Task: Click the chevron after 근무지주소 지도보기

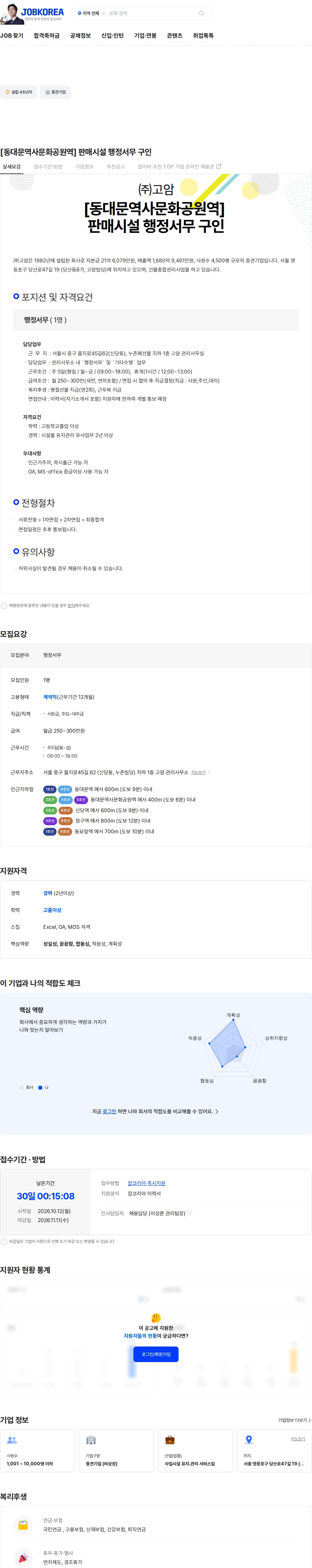Action: [x=209, y=772]
